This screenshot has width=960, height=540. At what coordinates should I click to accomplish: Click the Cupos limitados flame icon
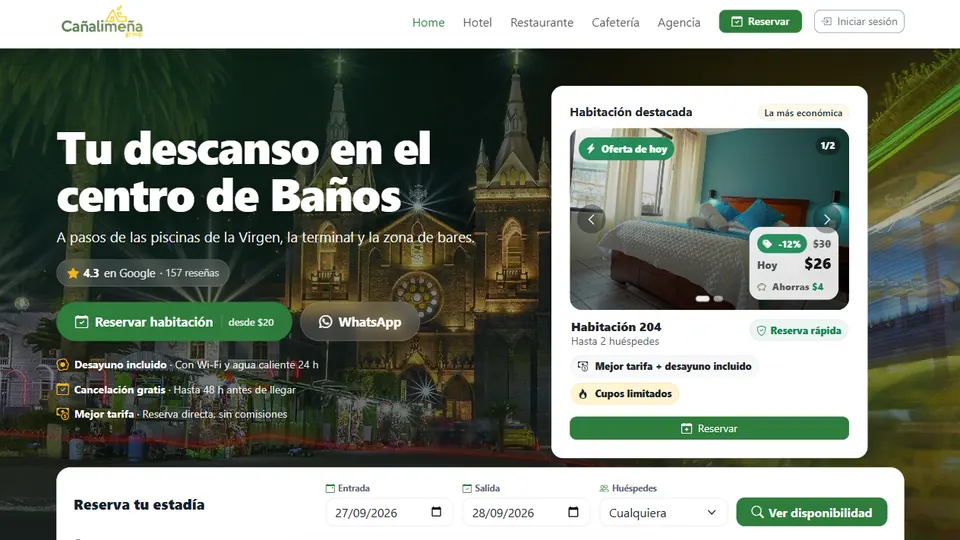[583, 394]
